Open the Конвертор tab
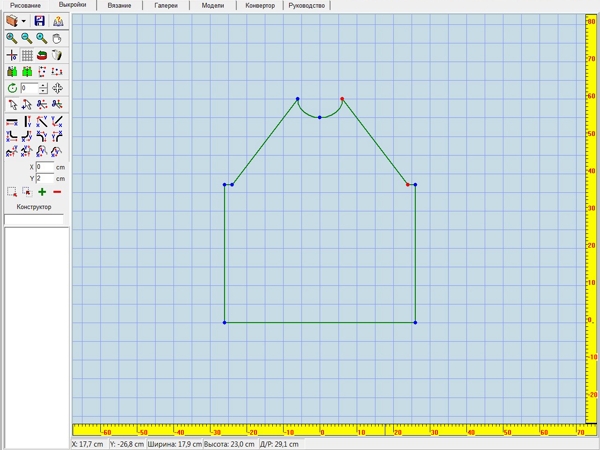 [x=260, y=5]
